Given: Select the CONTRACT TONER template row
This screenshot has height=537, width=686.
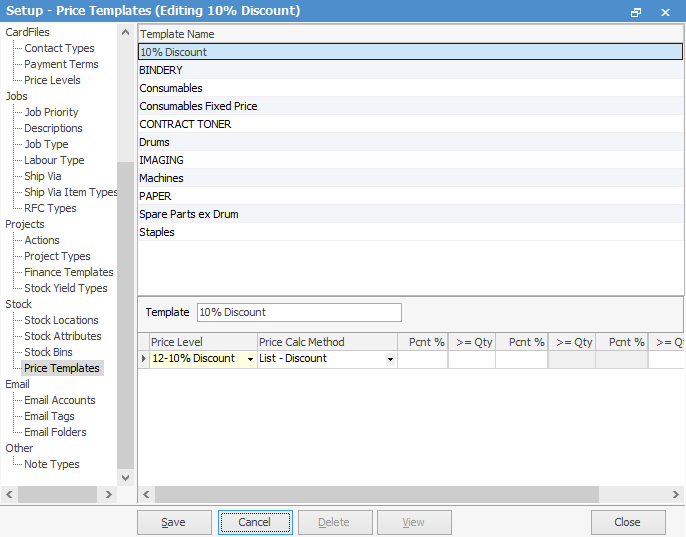Looking at the screenshot, I should 185,124.
